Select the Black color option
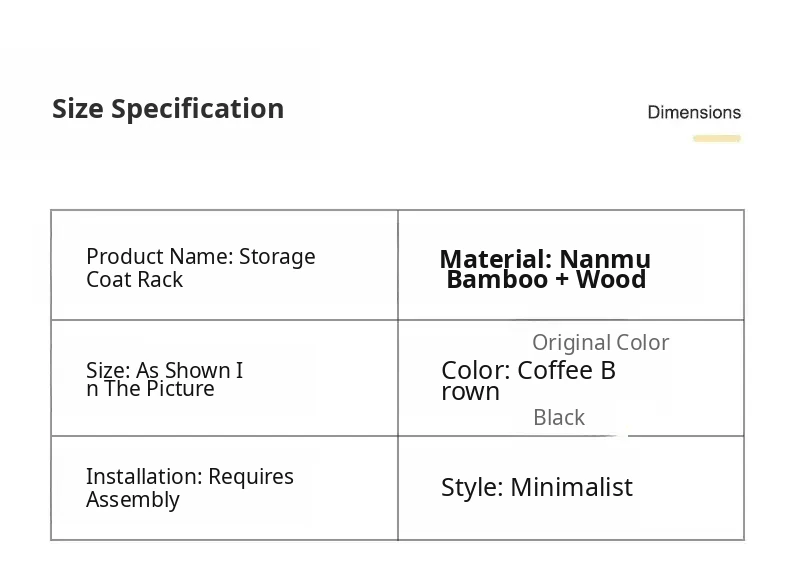This screenshot has height=585, width=790. (559, 417)
